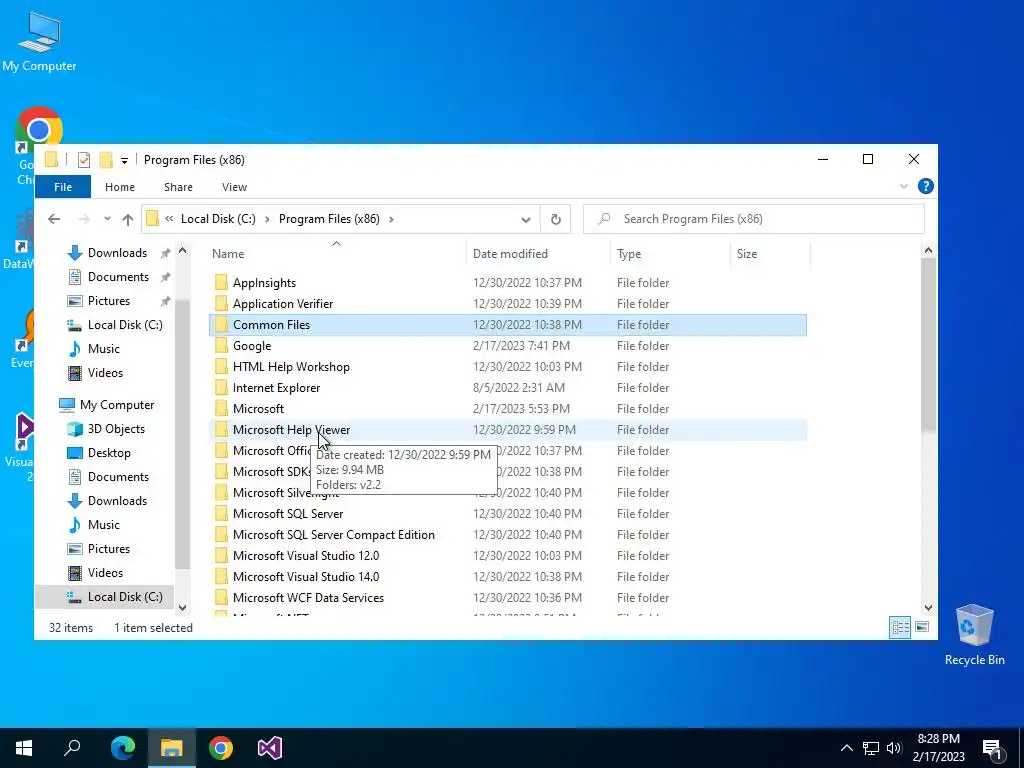The image size is (1024, 768).
Task: Click the Properties quick access toolbar icon
Action: [84, 160]
